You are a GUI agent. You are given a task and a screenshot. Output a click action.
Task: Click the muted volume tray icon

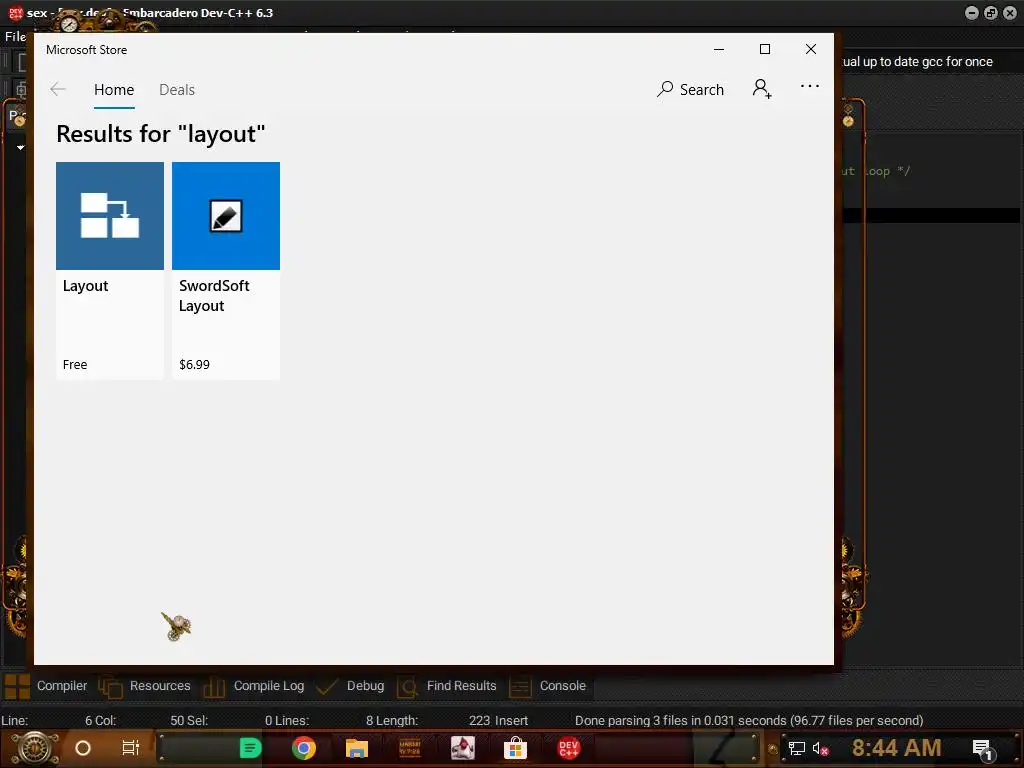tap(820, 748)
